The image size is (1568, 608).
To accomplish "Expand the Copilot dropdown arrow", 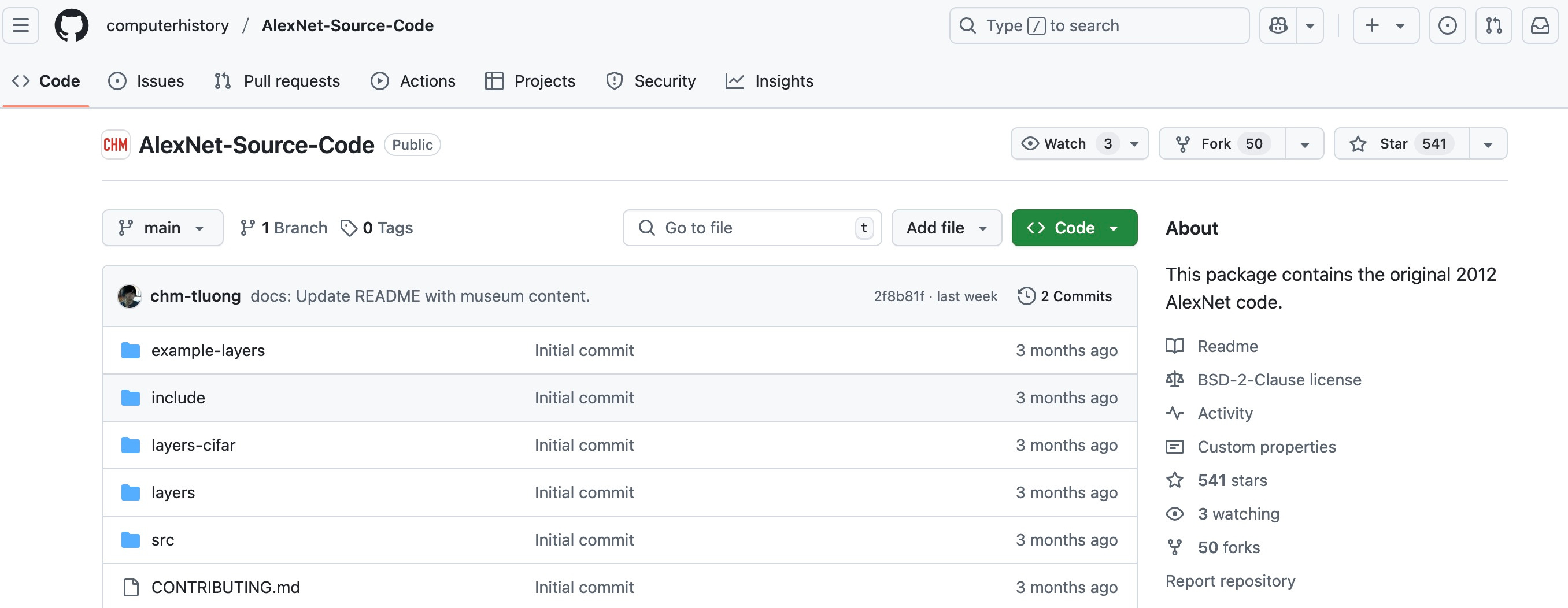I will [1310, 25].
